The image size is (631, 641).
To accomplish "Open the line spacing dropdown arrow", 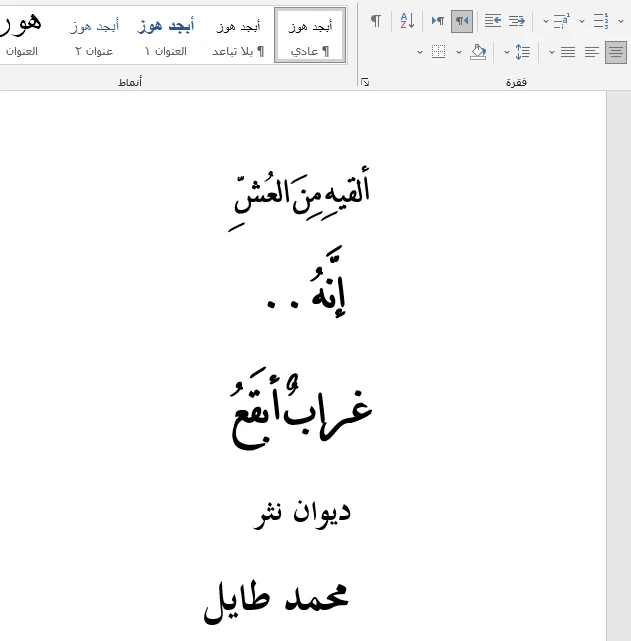I will [x=507, y=52].
